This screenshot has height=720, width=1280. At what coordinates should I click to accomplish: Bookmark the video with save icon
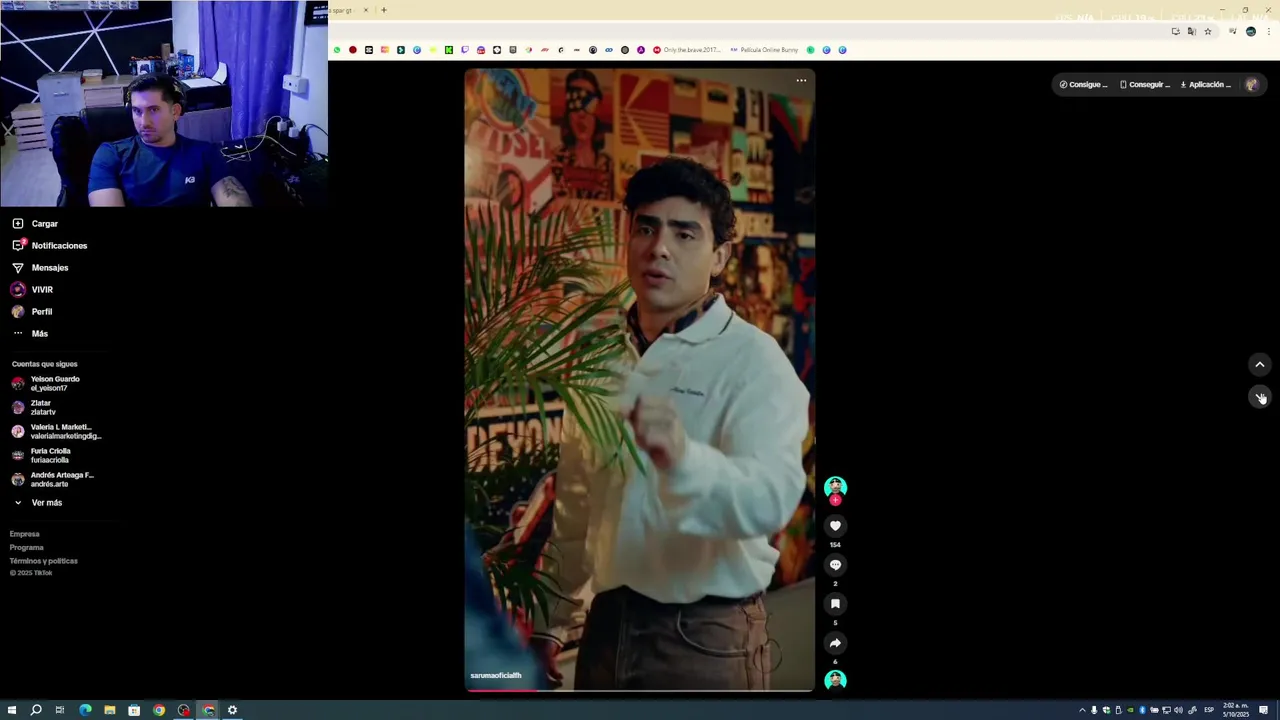[835, 604]
